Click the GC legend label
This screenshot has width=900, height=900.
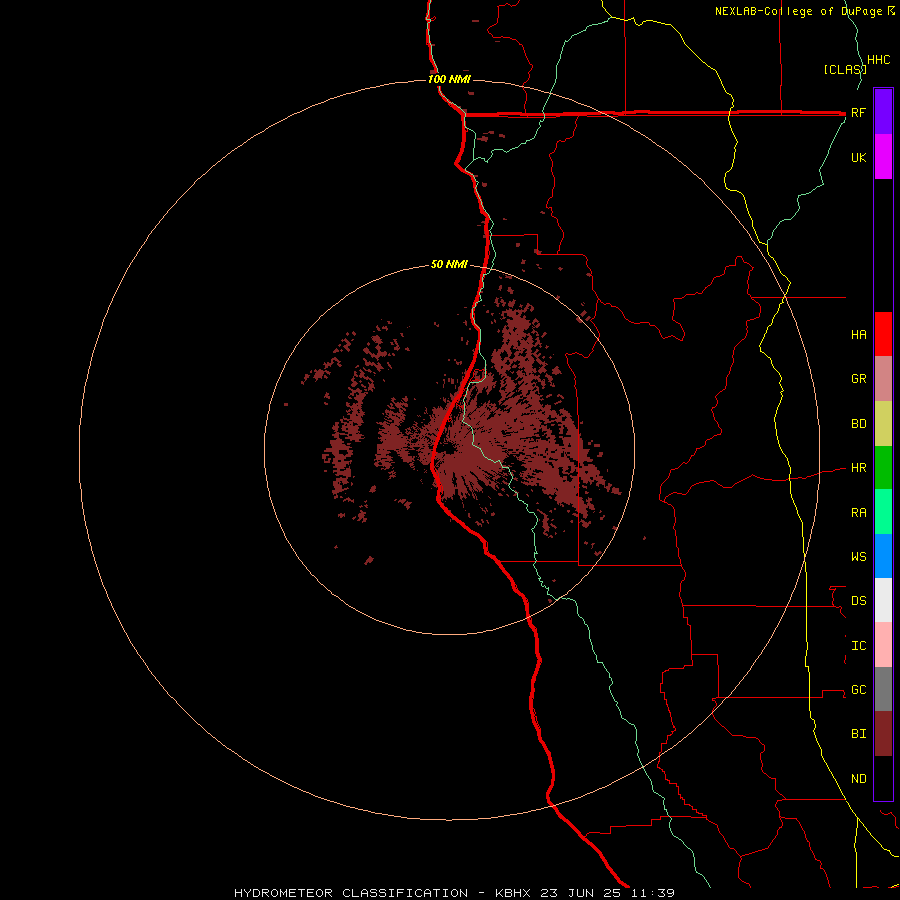click(x=858, y=690)
